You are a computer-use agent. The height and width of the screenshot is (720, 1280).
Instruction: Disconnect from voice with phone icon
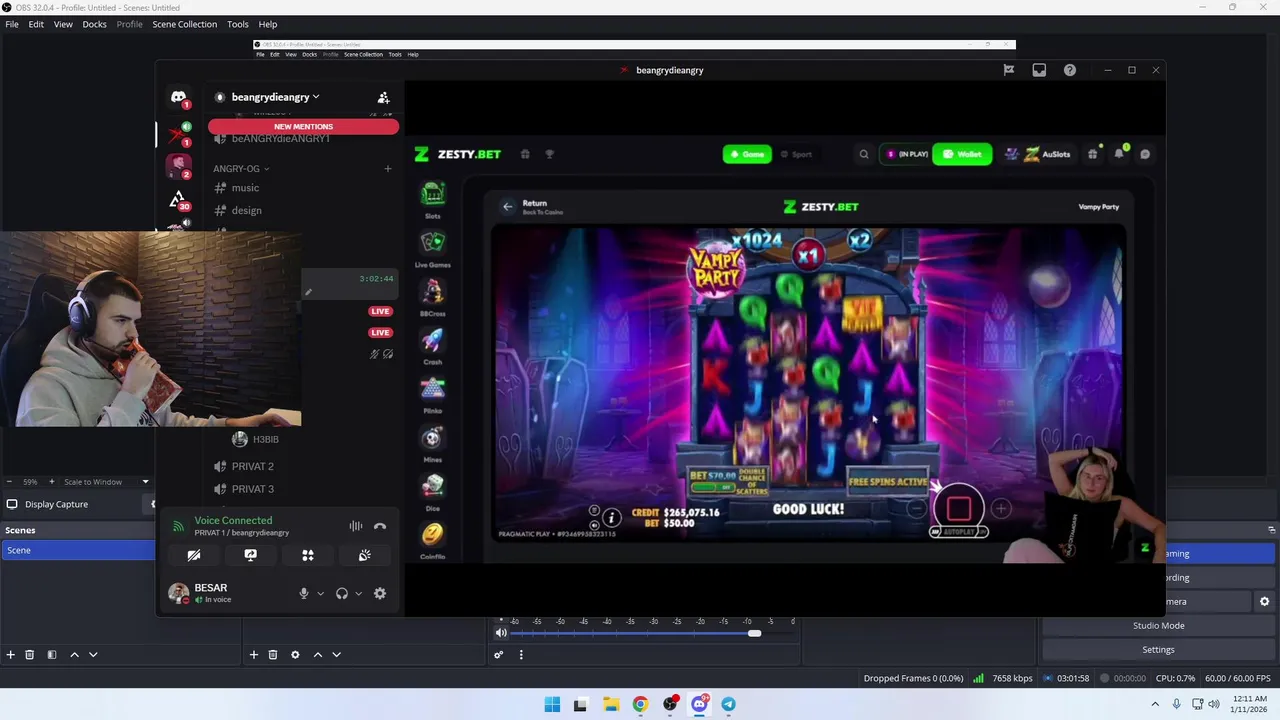click(x=380, y=526)
